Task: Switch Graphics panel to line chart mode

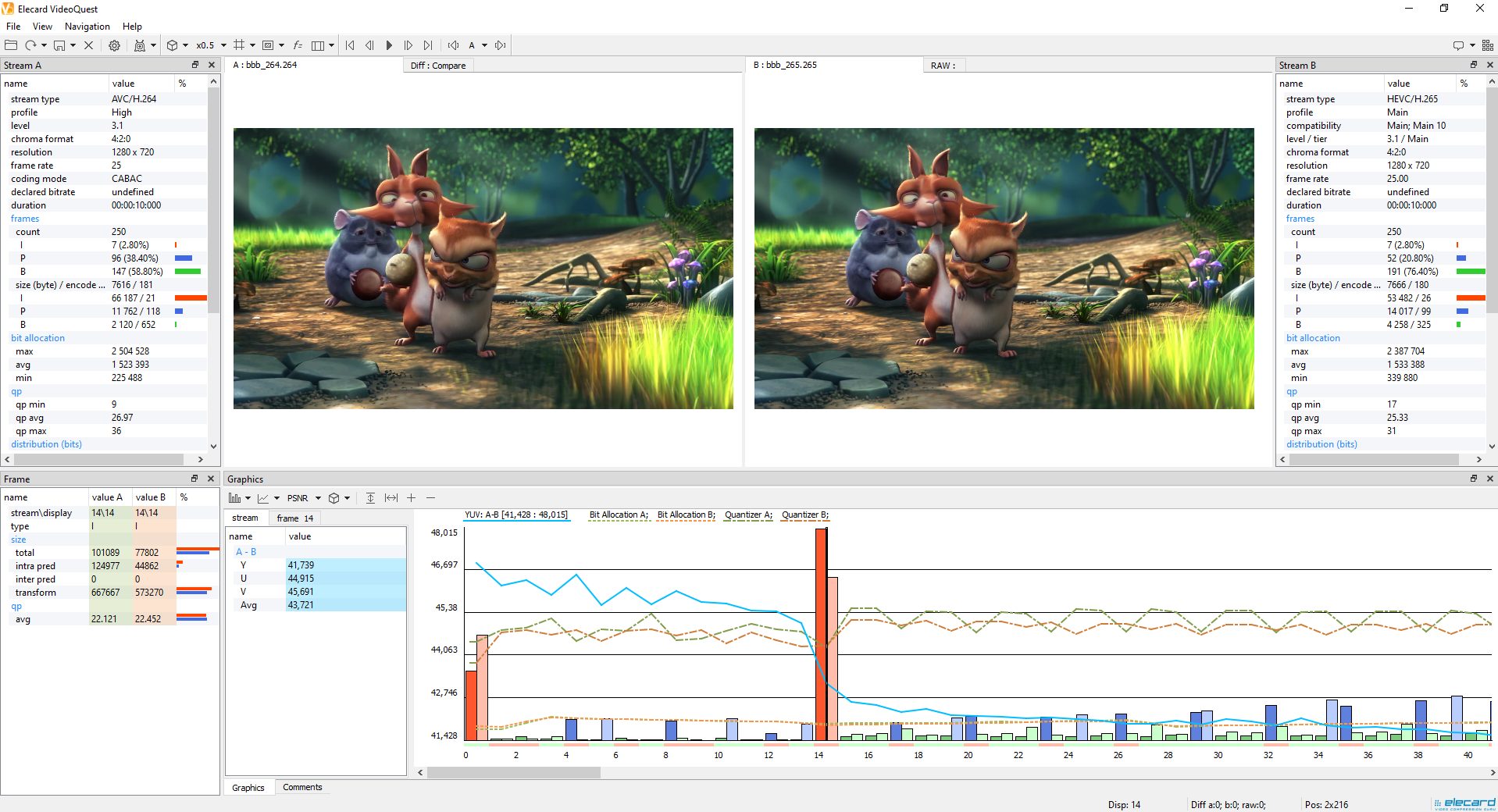Action: (264, 497)
